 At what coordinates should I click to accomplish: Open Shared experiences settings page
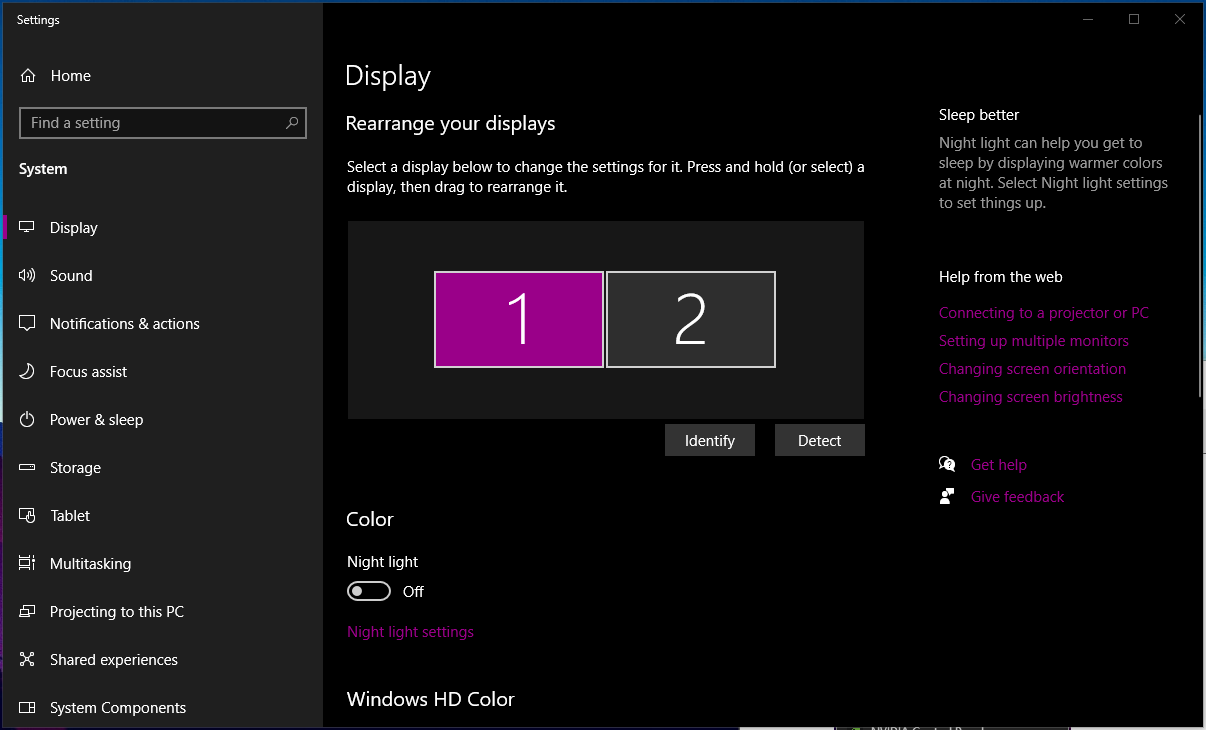(x=114, y=660)
